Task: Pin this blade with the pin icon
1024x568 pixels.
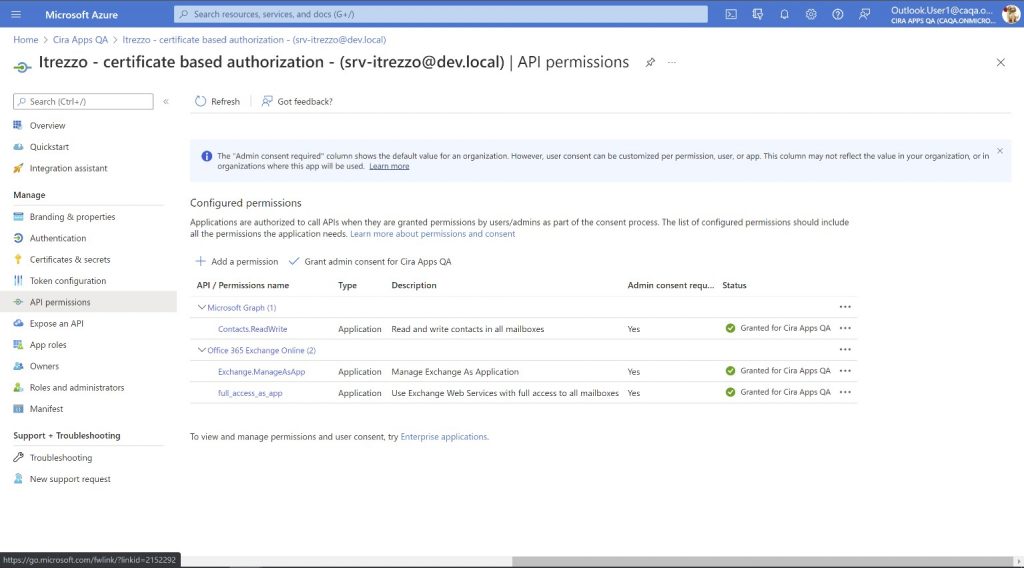Action: pyautogui.click(x=650, y=63)
